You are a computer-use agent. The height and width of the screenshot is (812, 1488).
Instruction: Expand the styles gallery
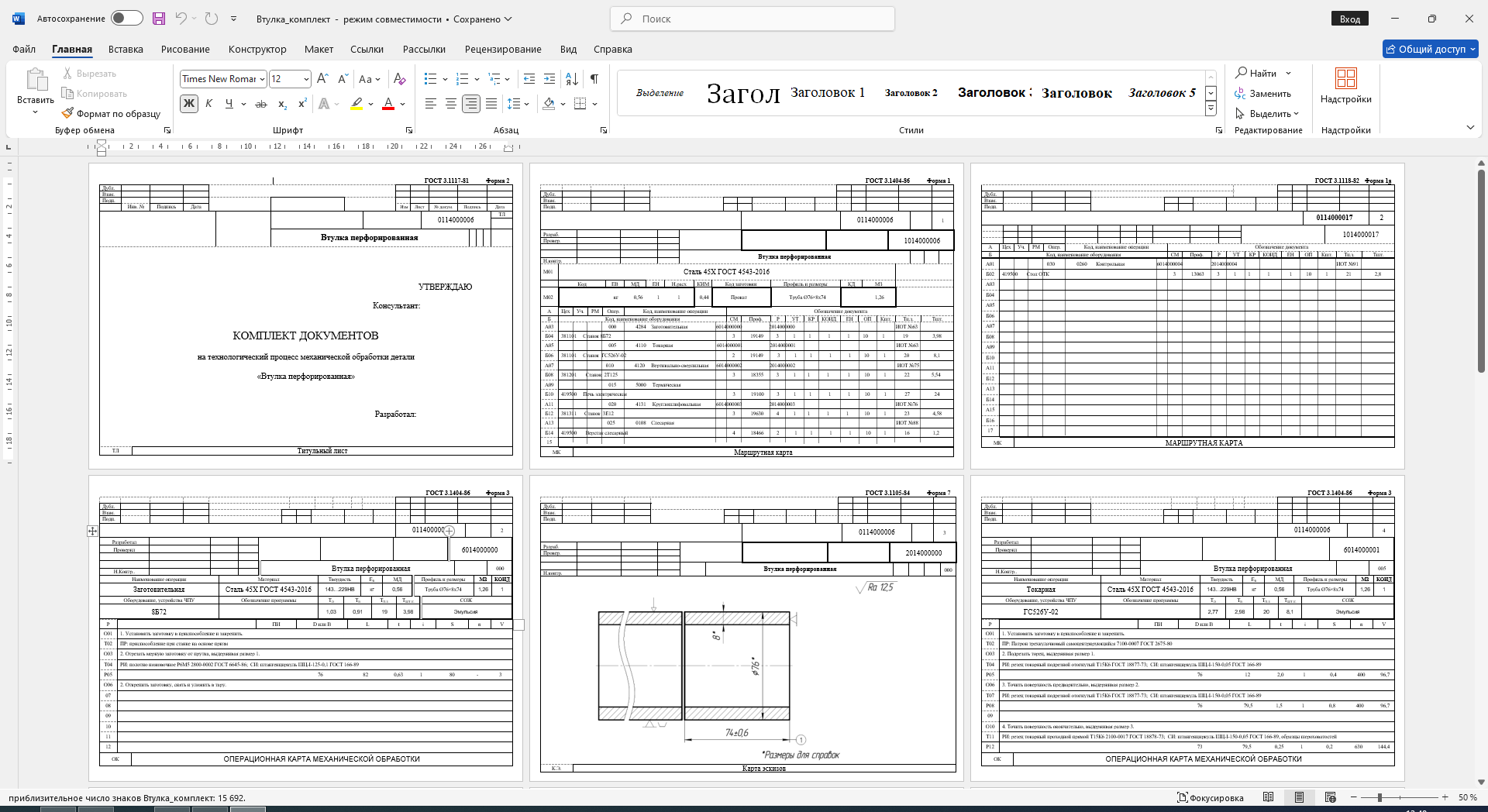click(1211, 109)
